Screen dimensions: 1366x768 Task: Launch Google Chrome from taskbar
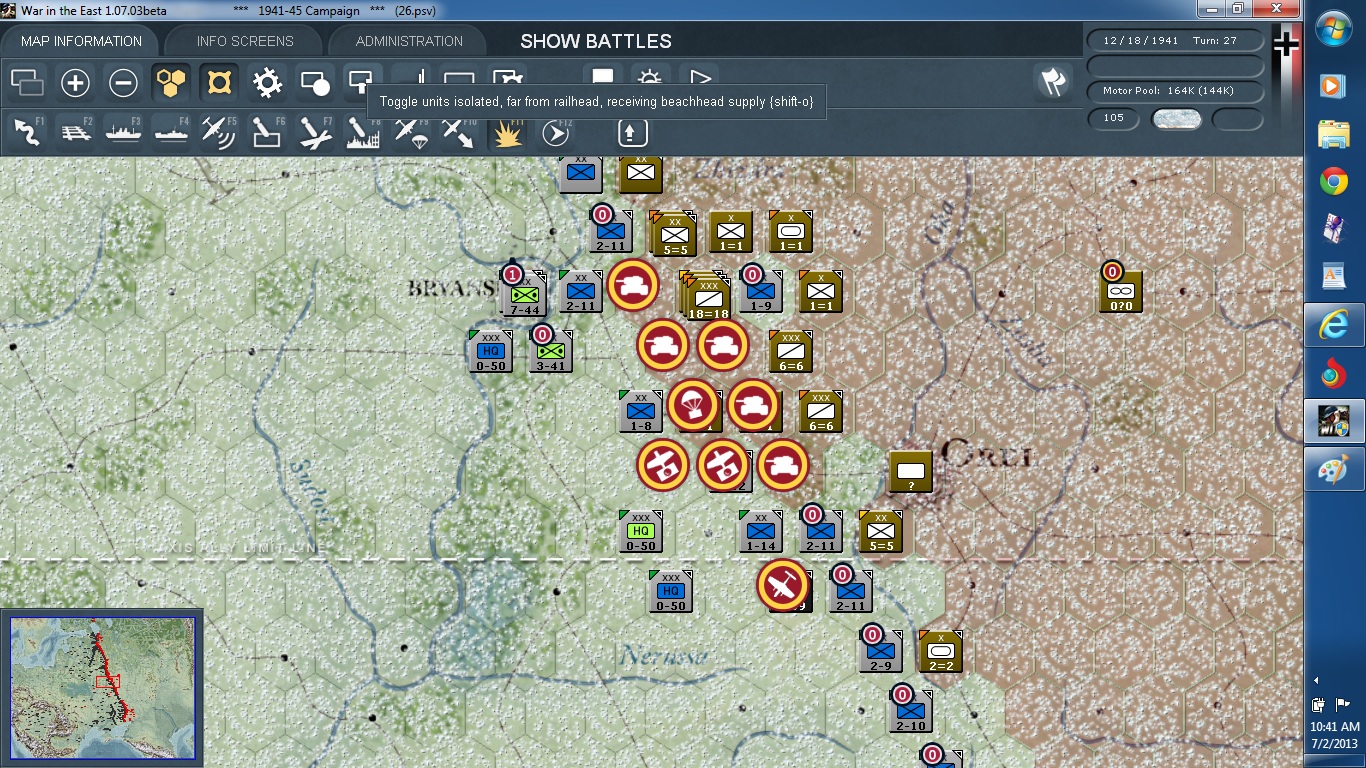pyautogui.click(x=1334, y=181)
